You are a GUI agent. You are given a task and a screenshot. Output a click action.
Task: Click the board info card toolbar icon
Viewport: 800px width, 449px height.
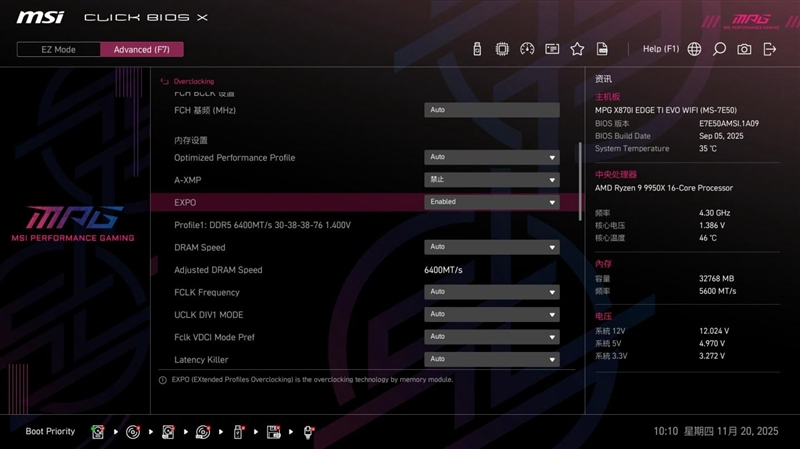(x=552, y=49)
